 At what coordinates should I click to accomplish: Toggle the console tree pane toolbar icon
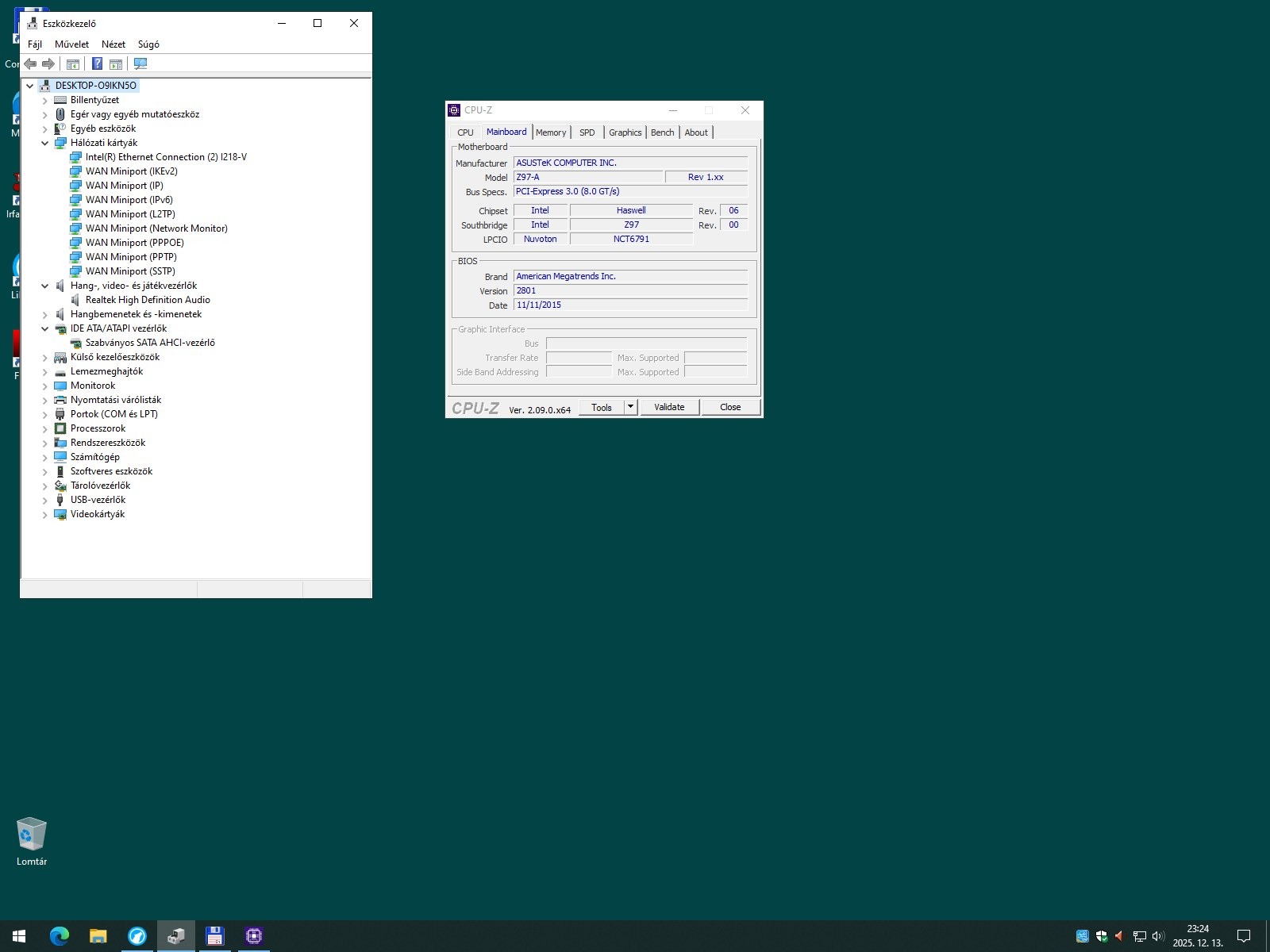click(x=73, y=63)
